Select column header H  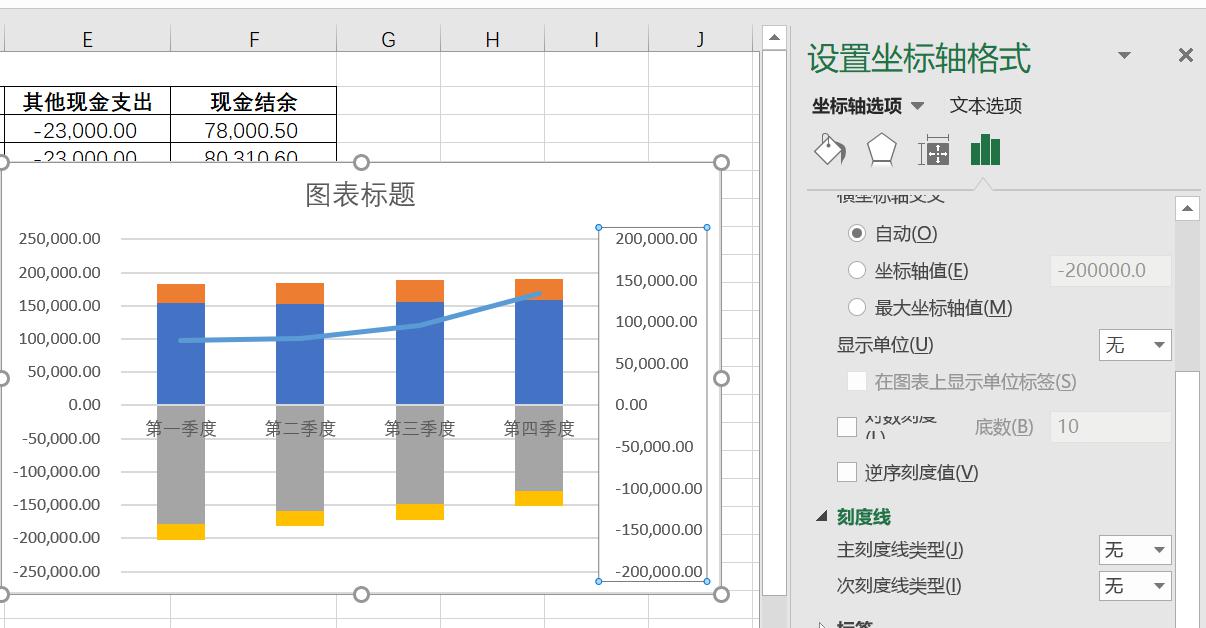492,39
